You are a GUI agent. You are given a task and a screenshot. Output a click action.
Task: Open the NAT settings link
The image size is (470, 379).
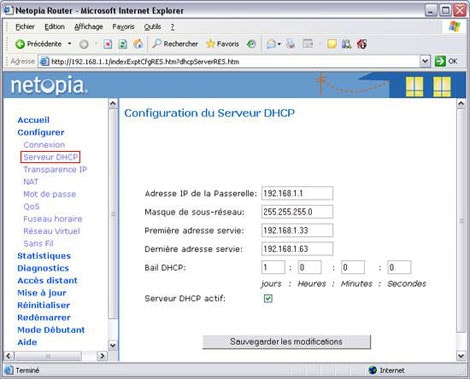(x=31, y=182)
